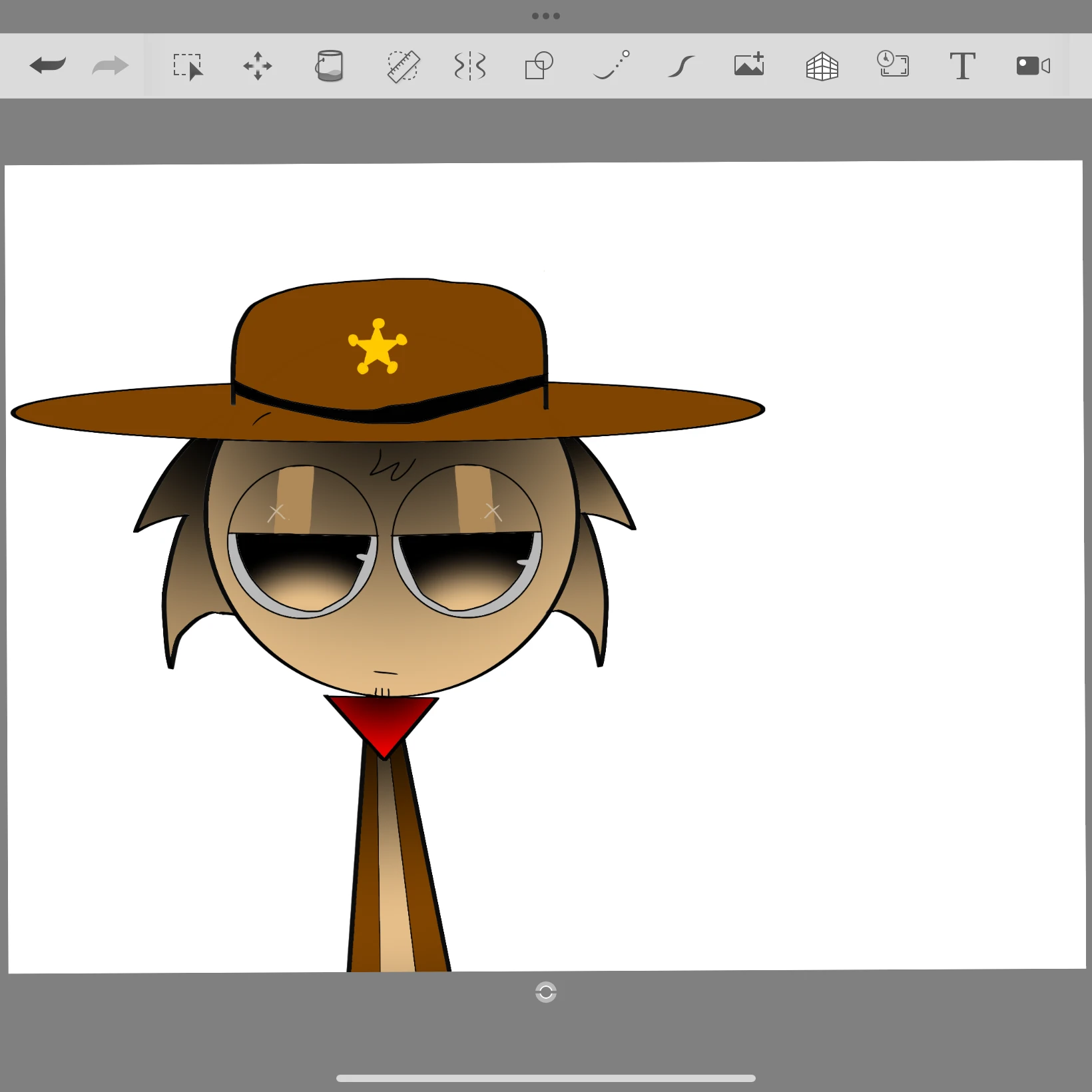Image resolution: width=1092 pixels, height=1092 pixels.
Task: Tap the circular rotate canvas indicator
Action: click(x=546, y=992)
